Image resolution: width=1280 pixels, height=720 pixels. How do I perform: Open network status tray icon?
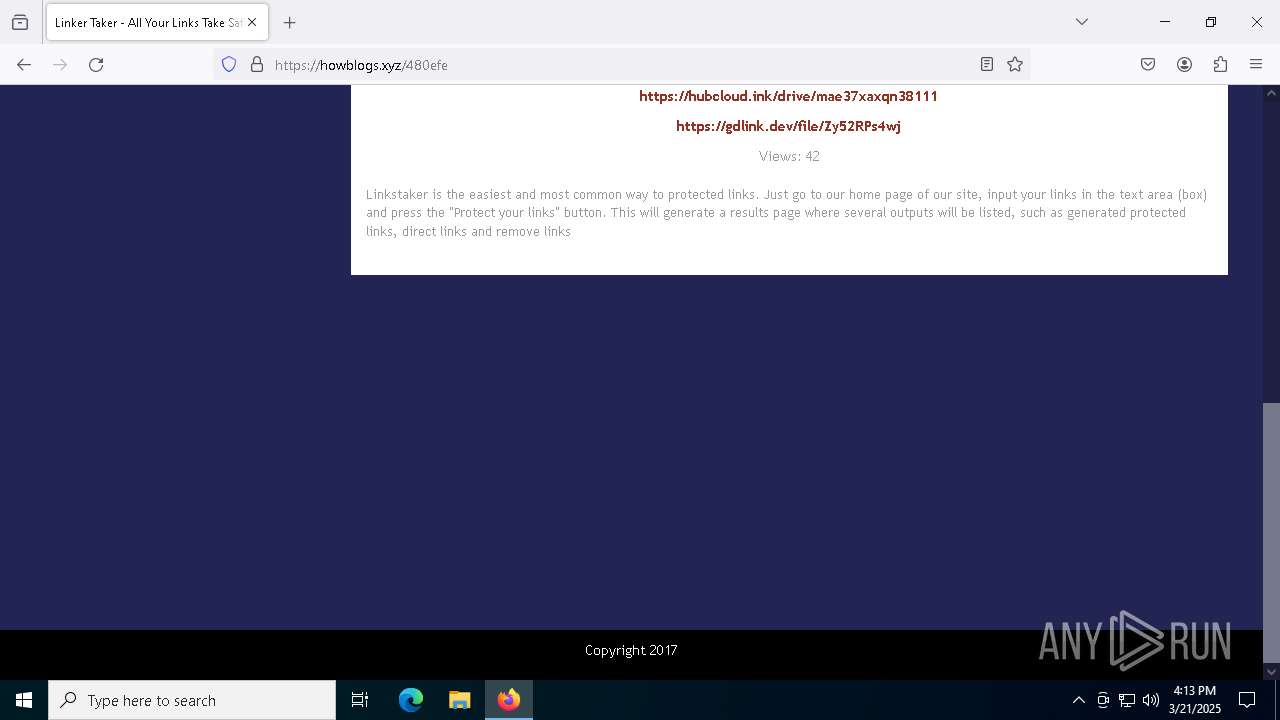tap(1127, 700)
